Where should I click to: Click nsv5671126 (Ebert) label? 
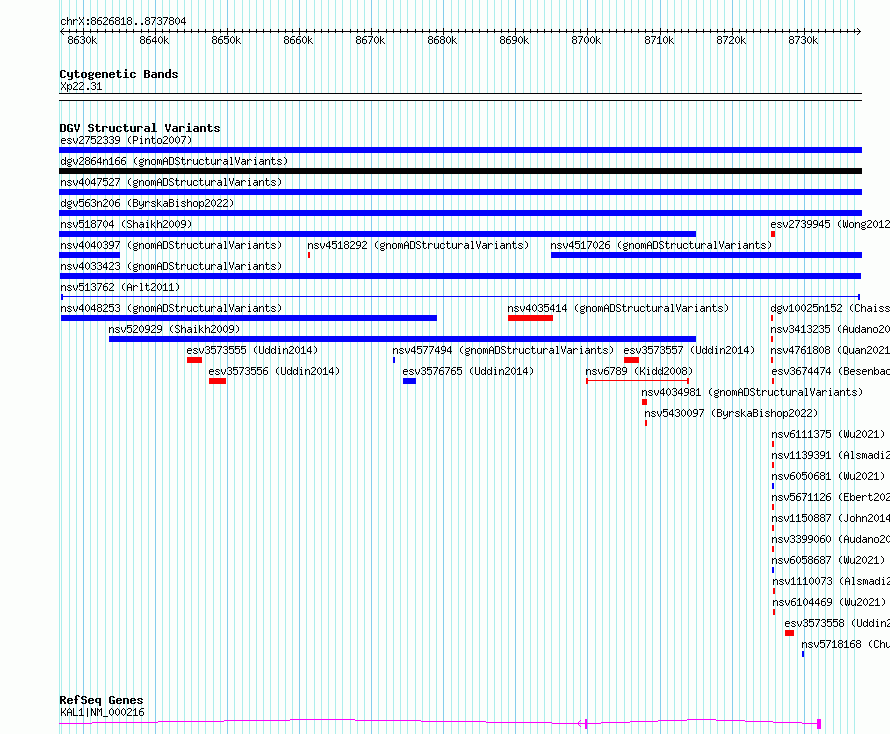pyautogui.click(x=830, y=497)
